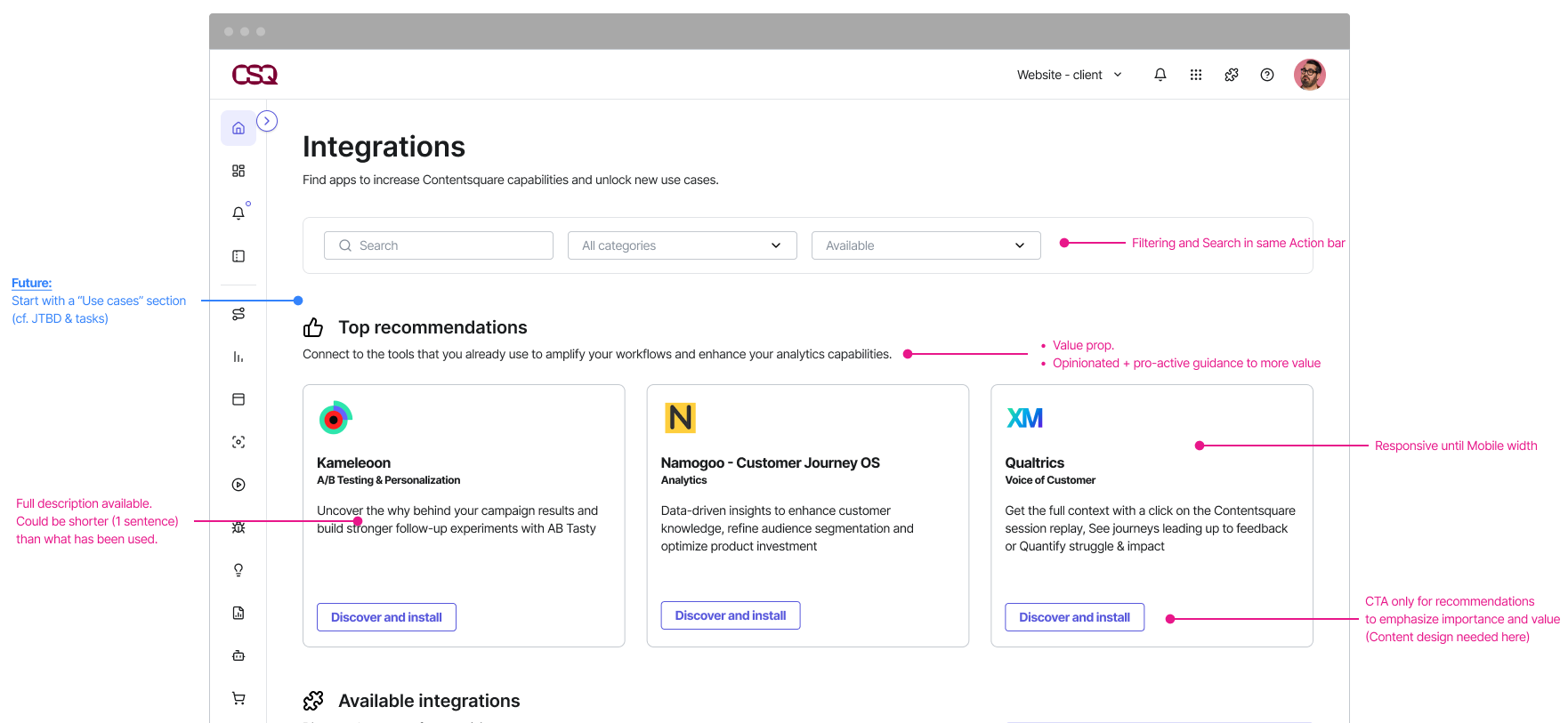Click the Available integrations heading
Screen dimensions: 1568x723
pos(430,701)
